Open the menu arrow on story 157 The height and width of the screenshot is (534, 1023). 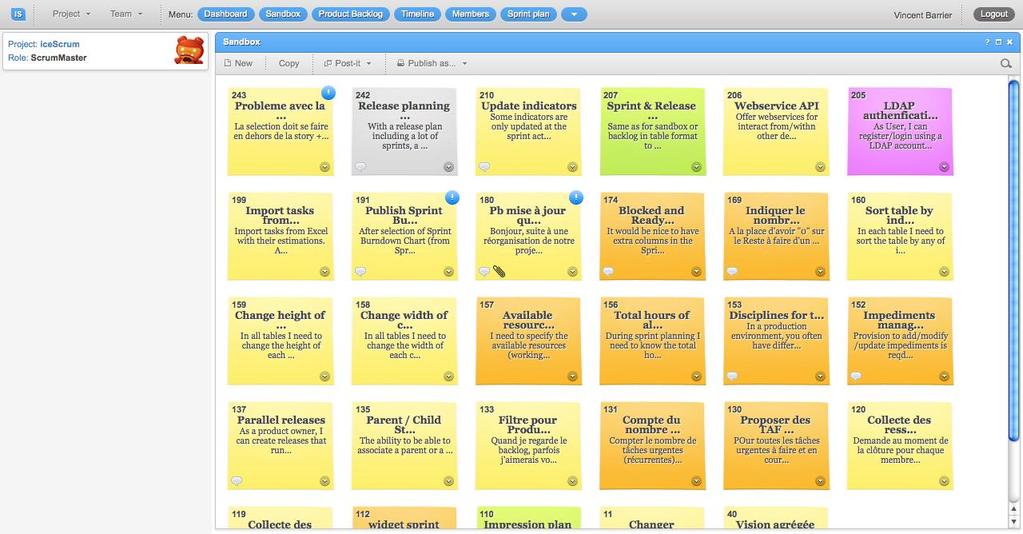pyautogui.click(x=573, y=377)
